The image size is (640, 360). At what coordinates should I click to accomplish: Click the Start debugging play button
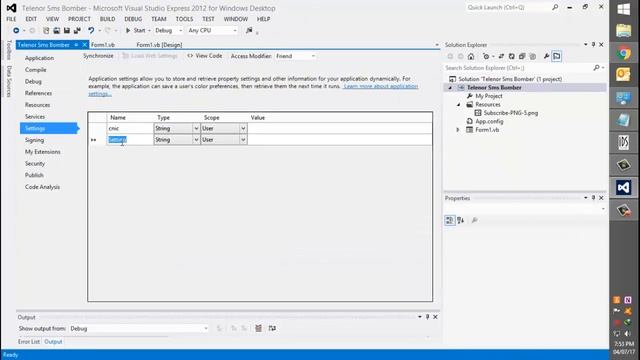(128, 31)
